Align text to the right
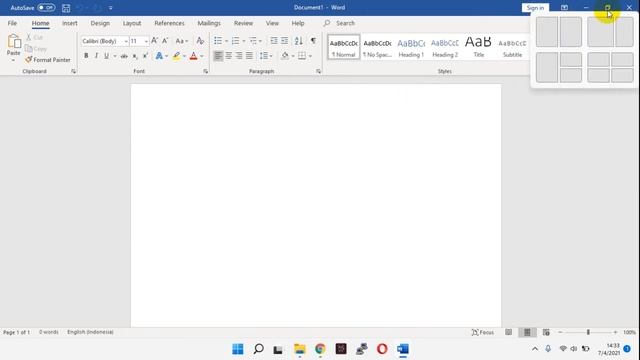This screenshot has height=360, width=640. (x=239, y=56)
